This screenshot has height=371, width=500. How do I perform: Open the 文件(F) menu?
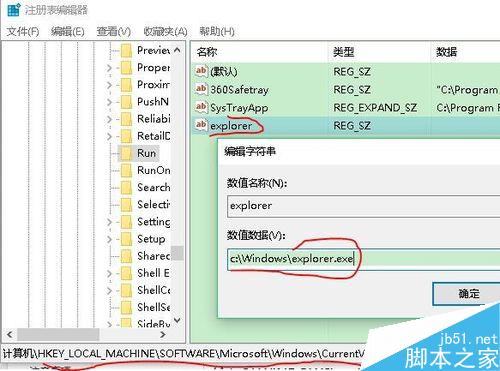pyautogui.click(x=23, y=32)
